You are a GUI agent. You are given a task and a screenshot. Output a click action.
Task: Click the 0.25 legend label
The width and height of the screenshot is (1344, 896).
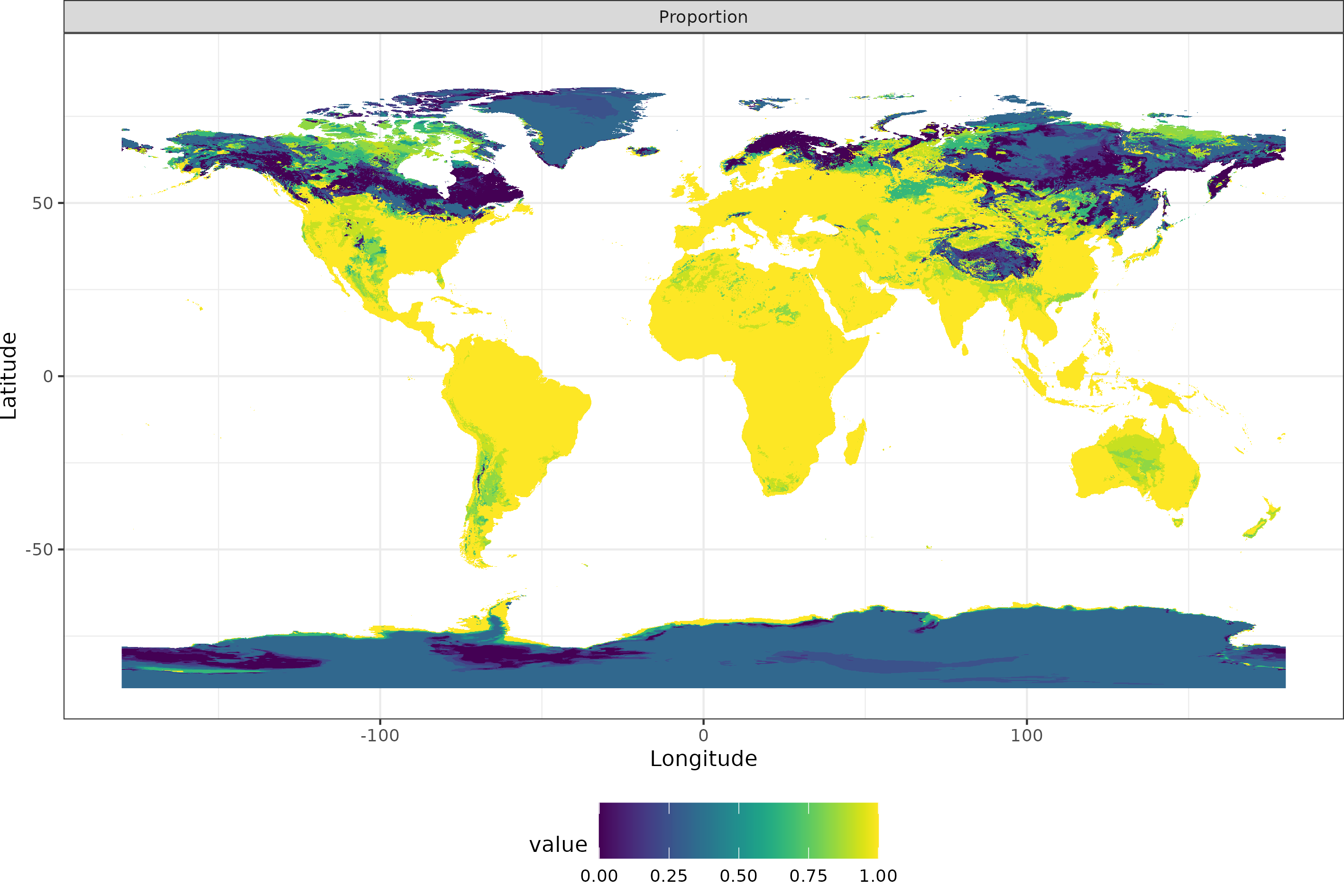pos(668,876)
